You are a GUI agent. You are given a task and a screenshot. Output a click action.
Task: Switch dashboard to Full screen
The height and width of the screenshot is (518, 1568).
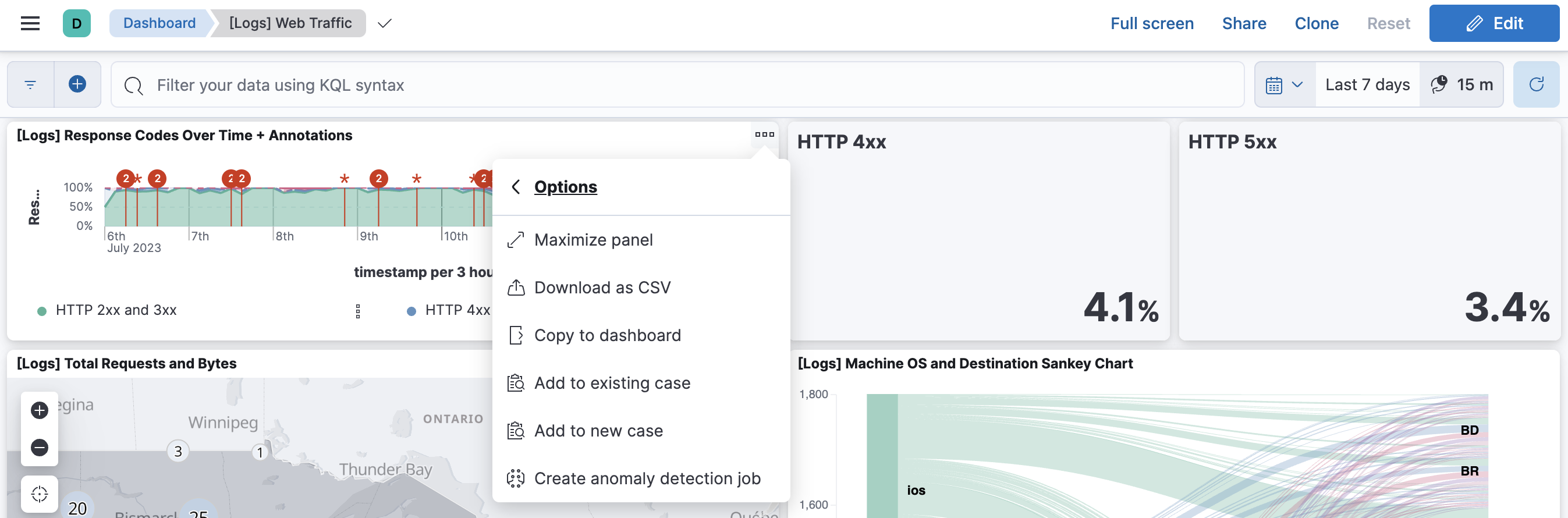(x=1152, y=23)
